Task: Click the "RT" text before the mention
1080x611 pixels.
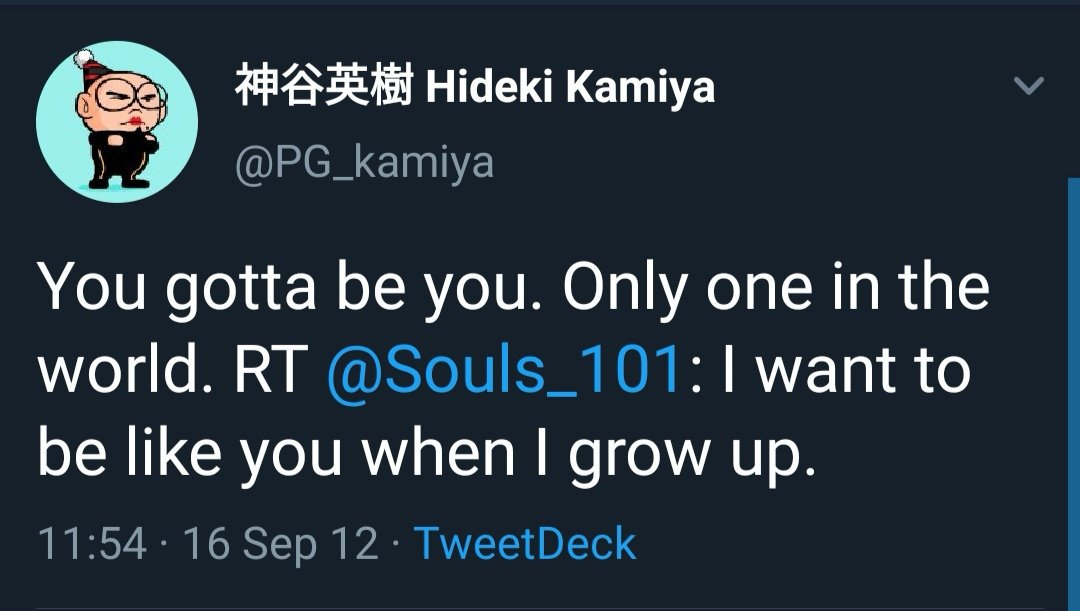Action: (269, 372)
